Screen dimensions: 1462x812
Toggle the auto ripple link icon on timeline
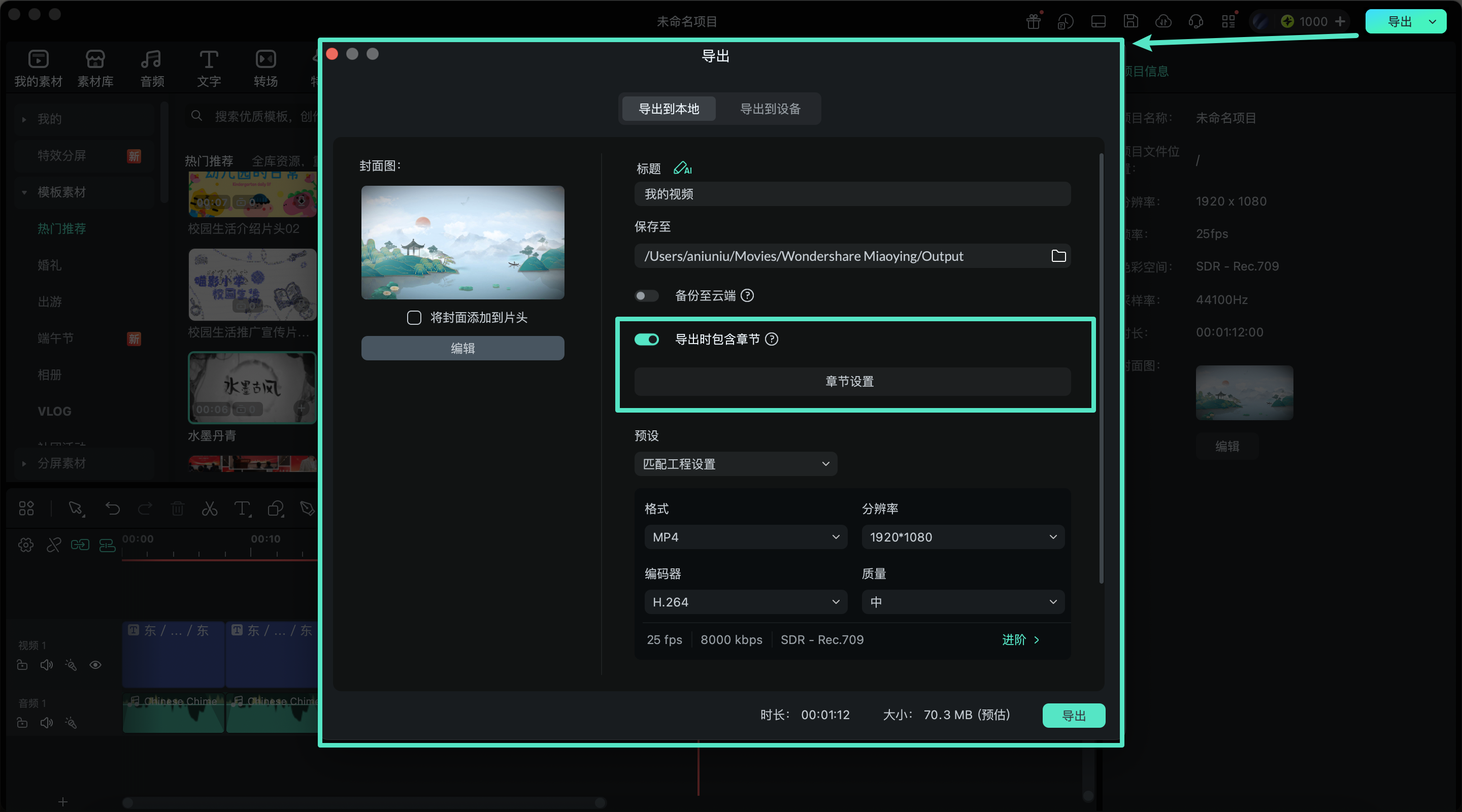(80, 545)
